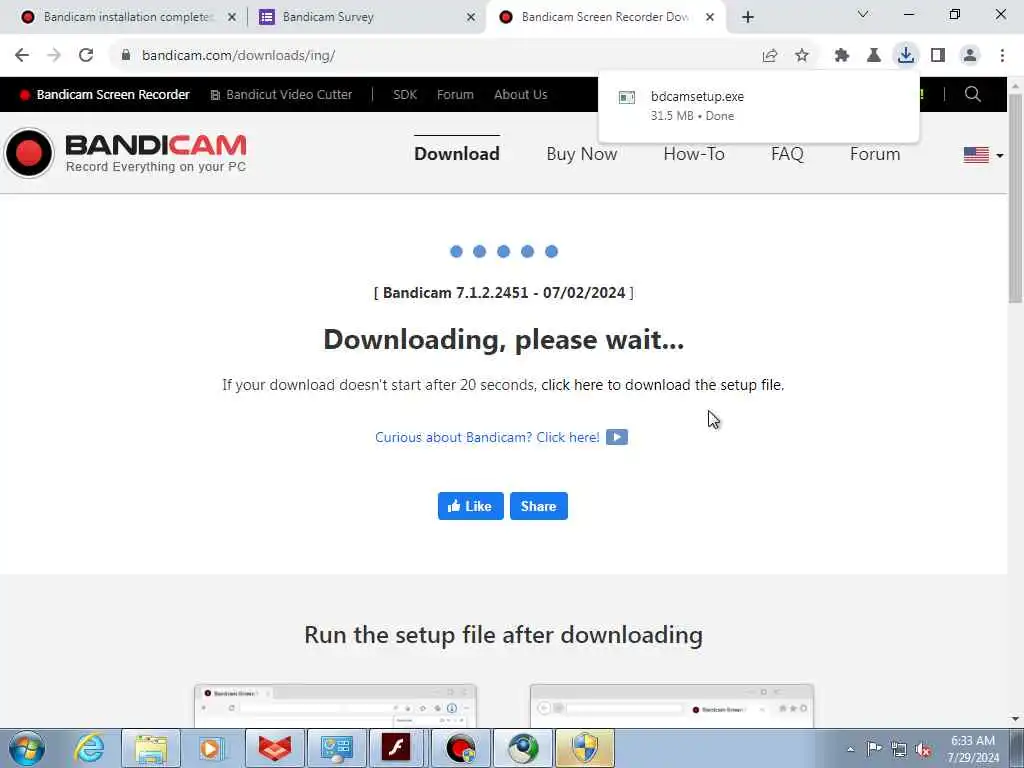Click the network tray icon
Image resolution: width=1024 pixels, height=768 pixels.
pos(899,749)
